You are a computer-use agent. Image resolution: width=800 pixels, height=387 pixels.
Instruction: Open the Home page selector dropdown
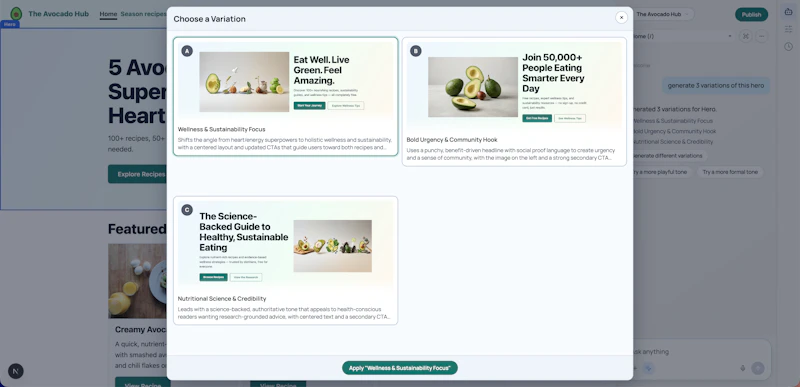[683, 36]
